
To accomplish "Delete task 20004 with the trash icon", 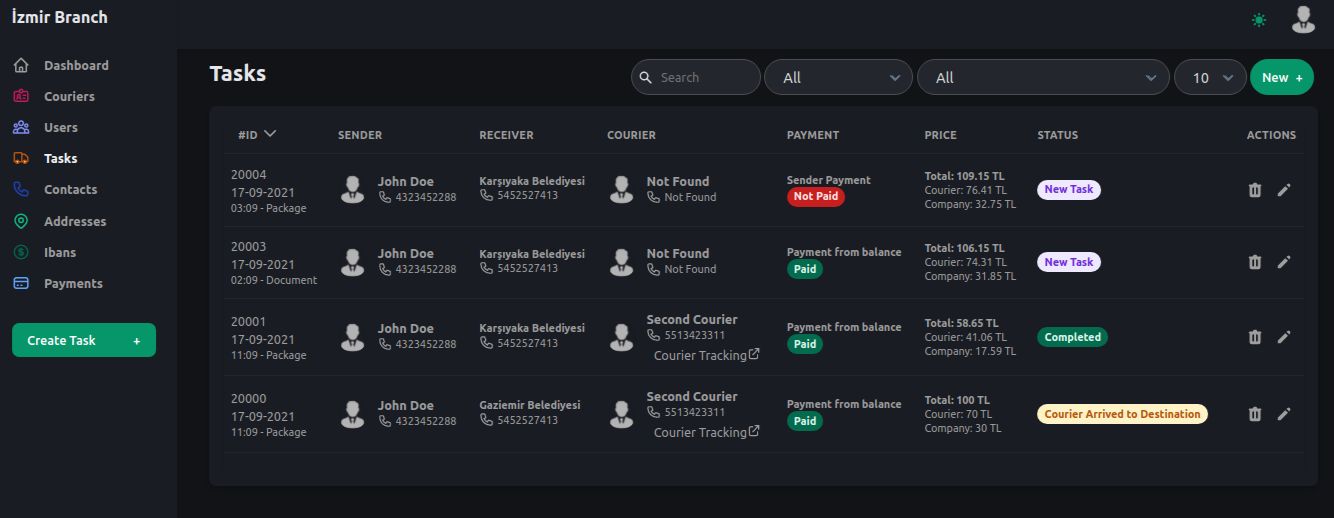I will tap(1255, 190).
